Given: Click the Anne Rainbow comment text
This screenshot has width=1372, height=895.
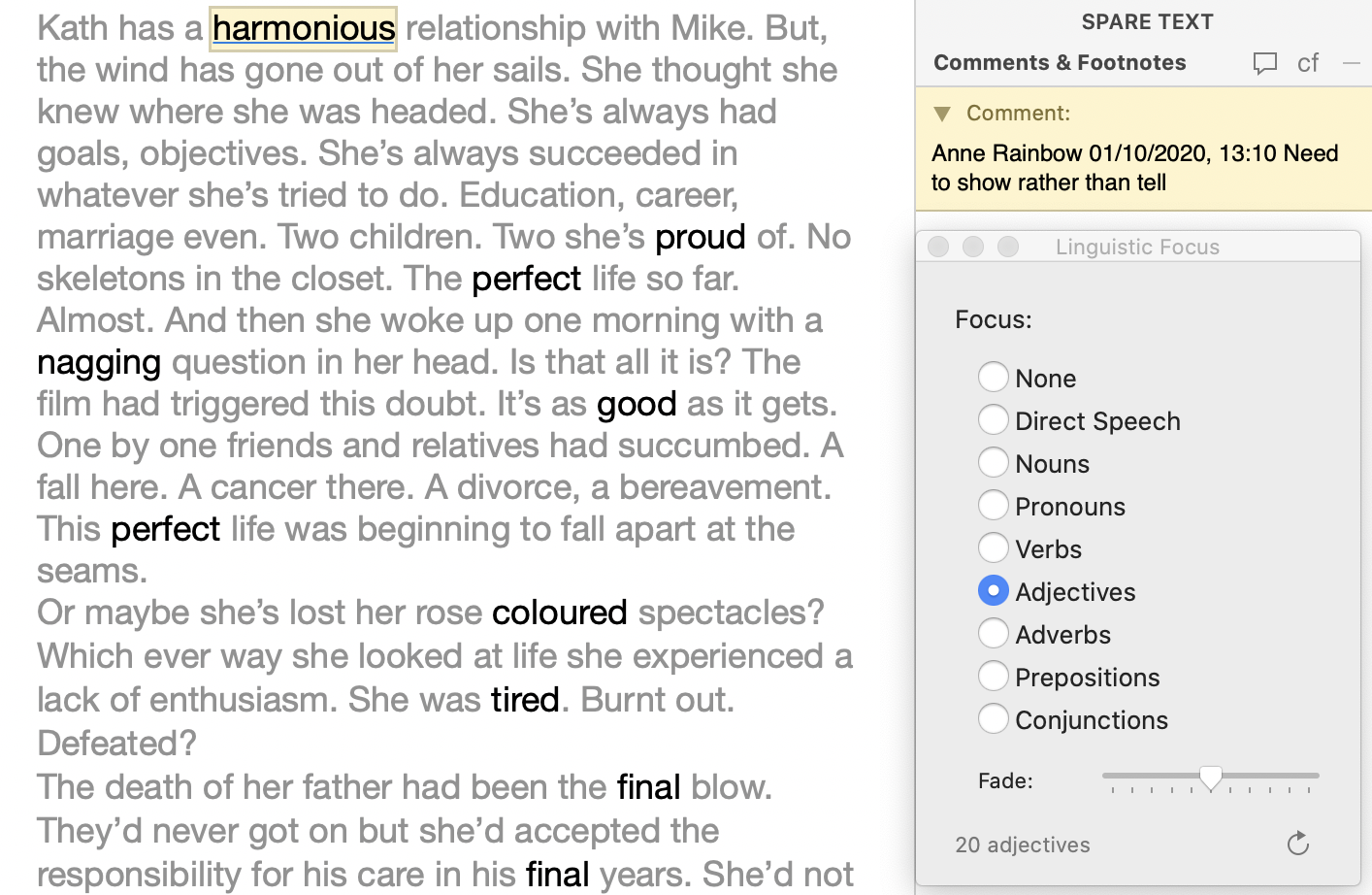Looking at the screenshot, I should 1134,168.
